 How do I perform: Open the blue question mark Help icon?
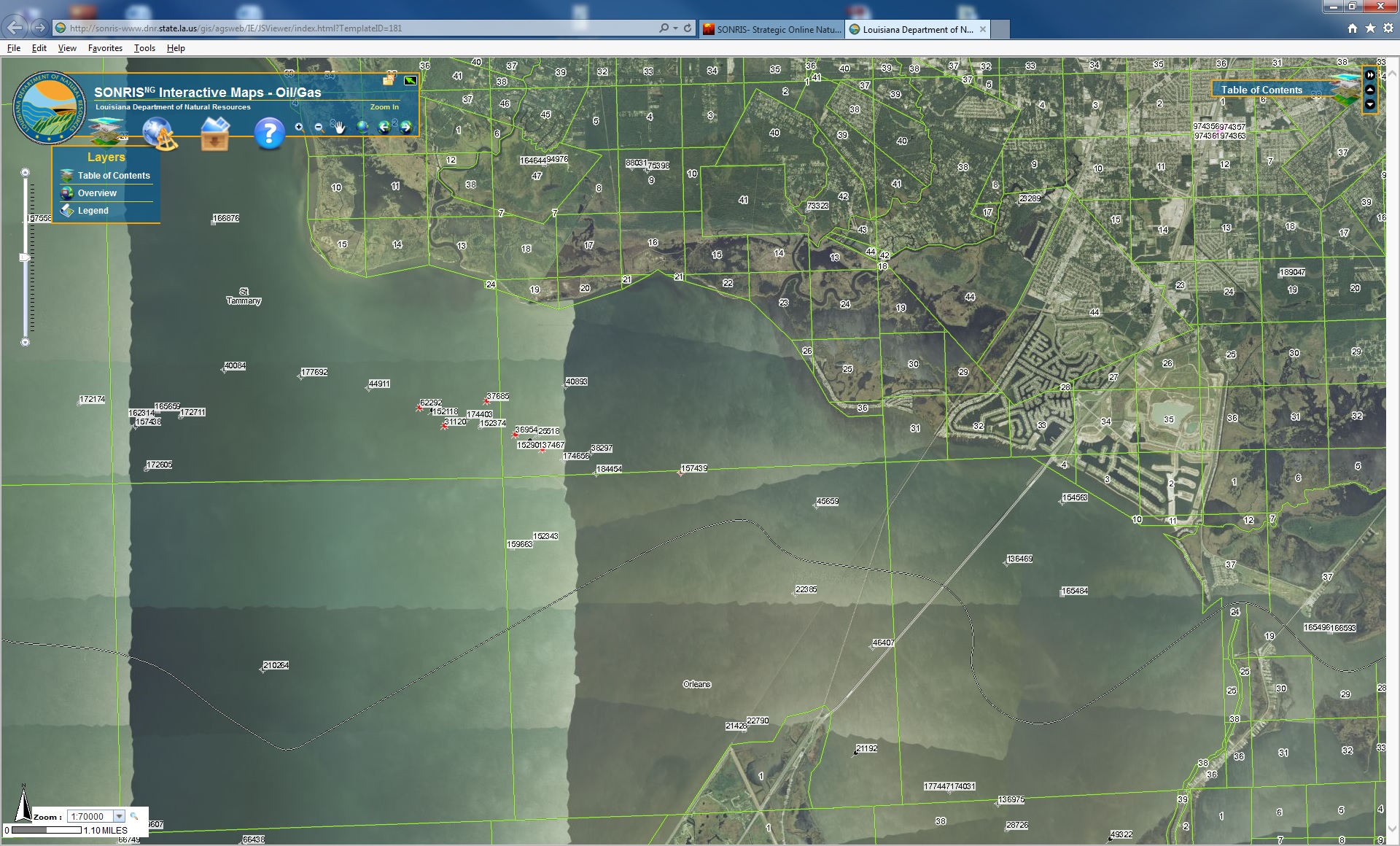pos(269,133)
